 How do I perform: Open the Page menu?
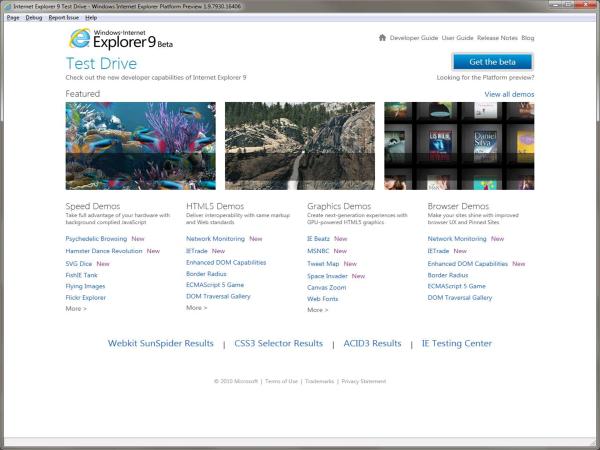[x=13, y=18]
